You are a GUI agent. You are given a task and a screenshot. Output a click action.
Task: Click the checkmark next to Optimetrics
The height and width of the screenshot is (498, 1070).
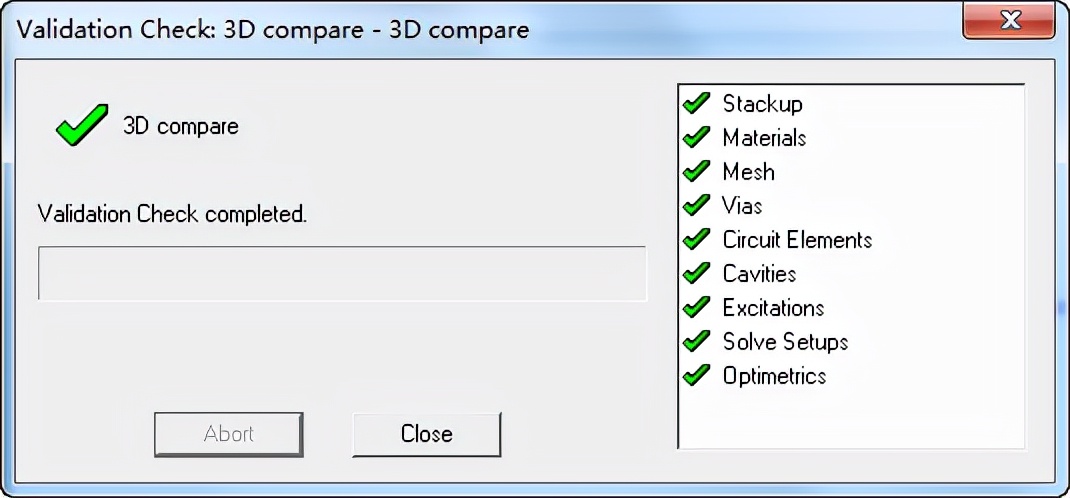(x=696, y=375)
